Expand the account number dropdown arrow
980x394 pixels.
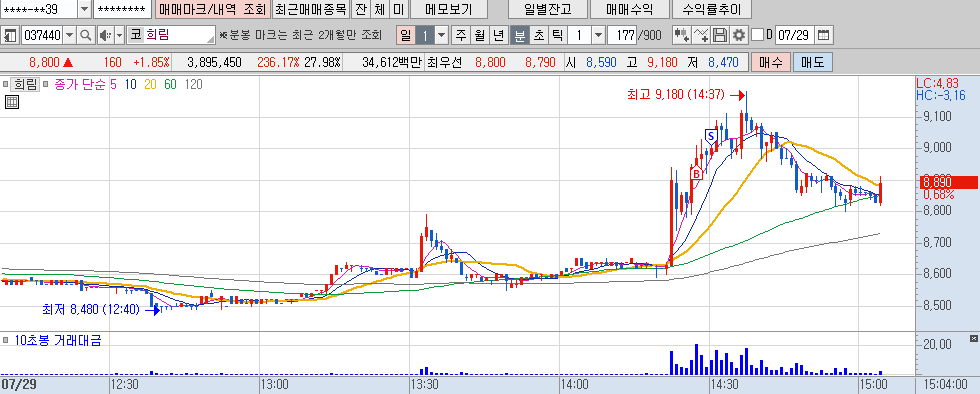pos(84,9)
